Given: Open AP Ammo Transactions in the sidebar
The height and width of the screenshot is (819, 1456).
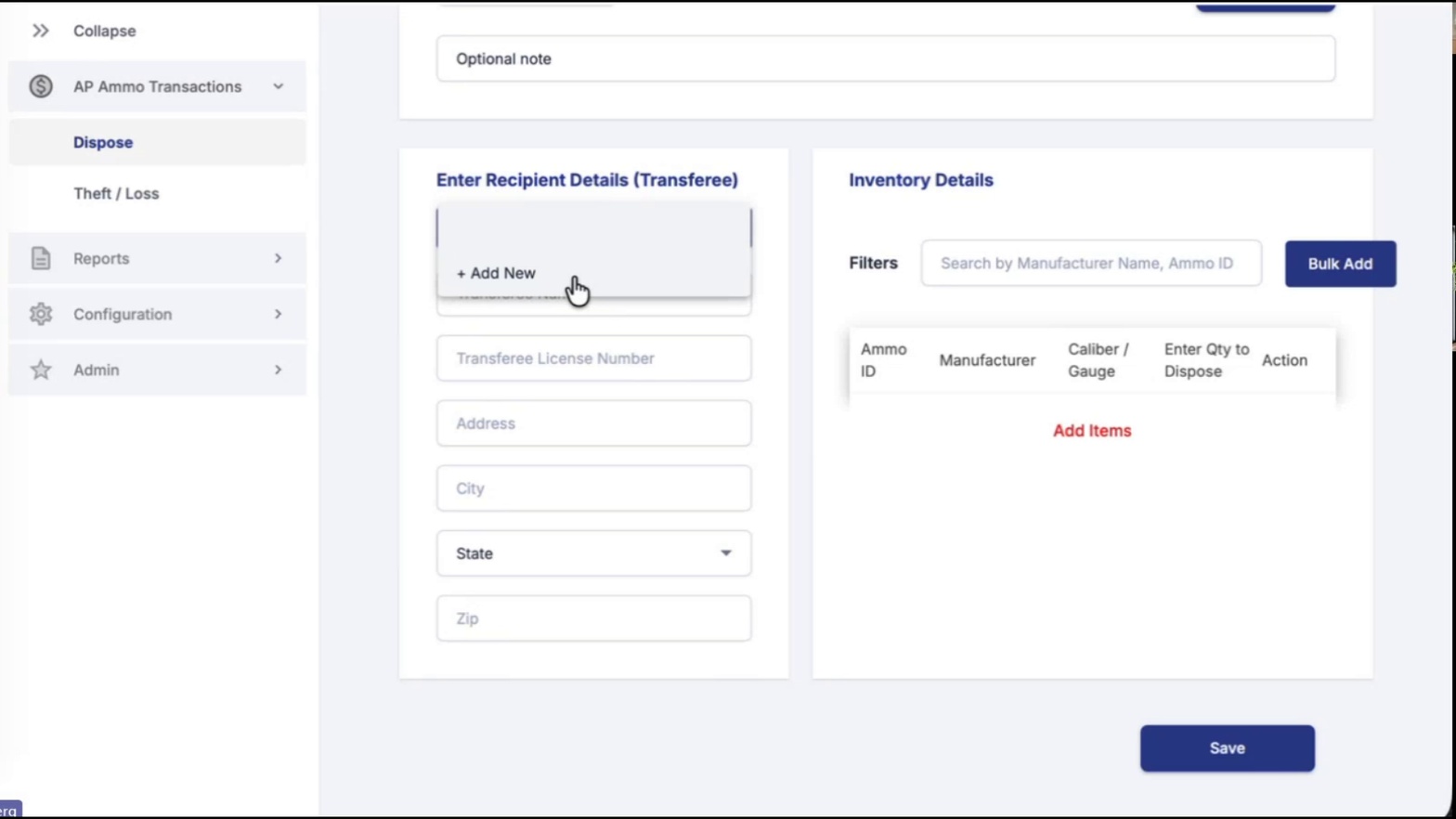Looking at the screenshot, I should (157, 86).
